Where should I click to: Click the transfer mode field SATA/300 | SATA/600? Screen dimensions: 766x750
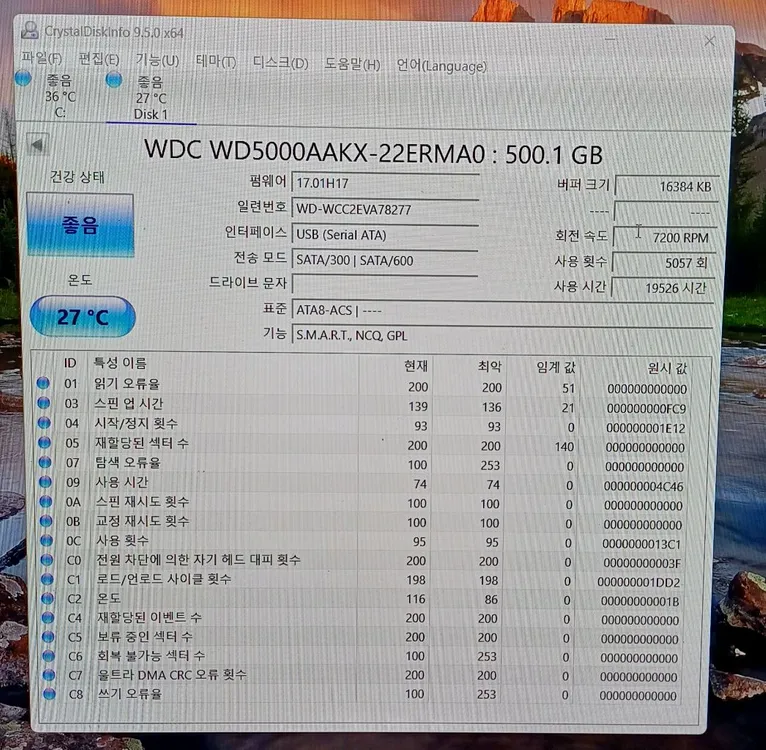[384, 260]
